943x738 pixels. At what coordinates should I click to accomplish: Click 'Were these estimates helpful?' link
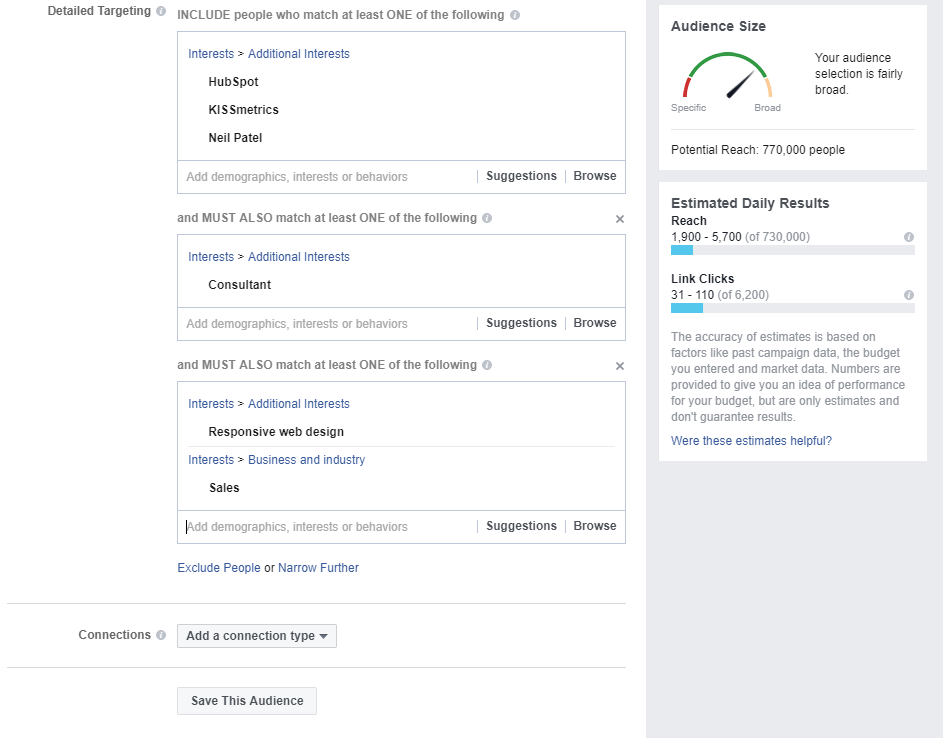[751, 441]
